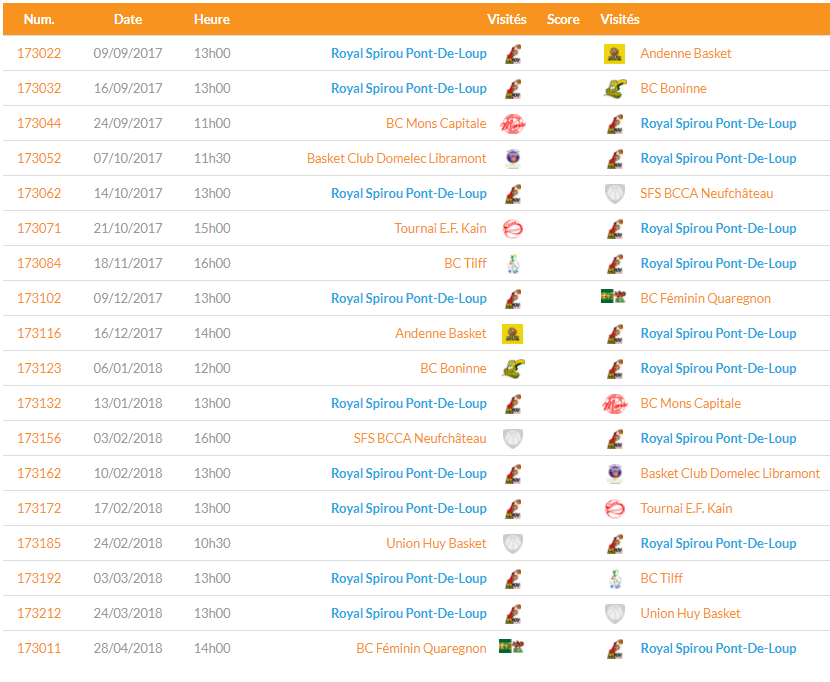
Task: Click the Andenne Basket logo in match 173022
Action: click(x=614, y=53)
